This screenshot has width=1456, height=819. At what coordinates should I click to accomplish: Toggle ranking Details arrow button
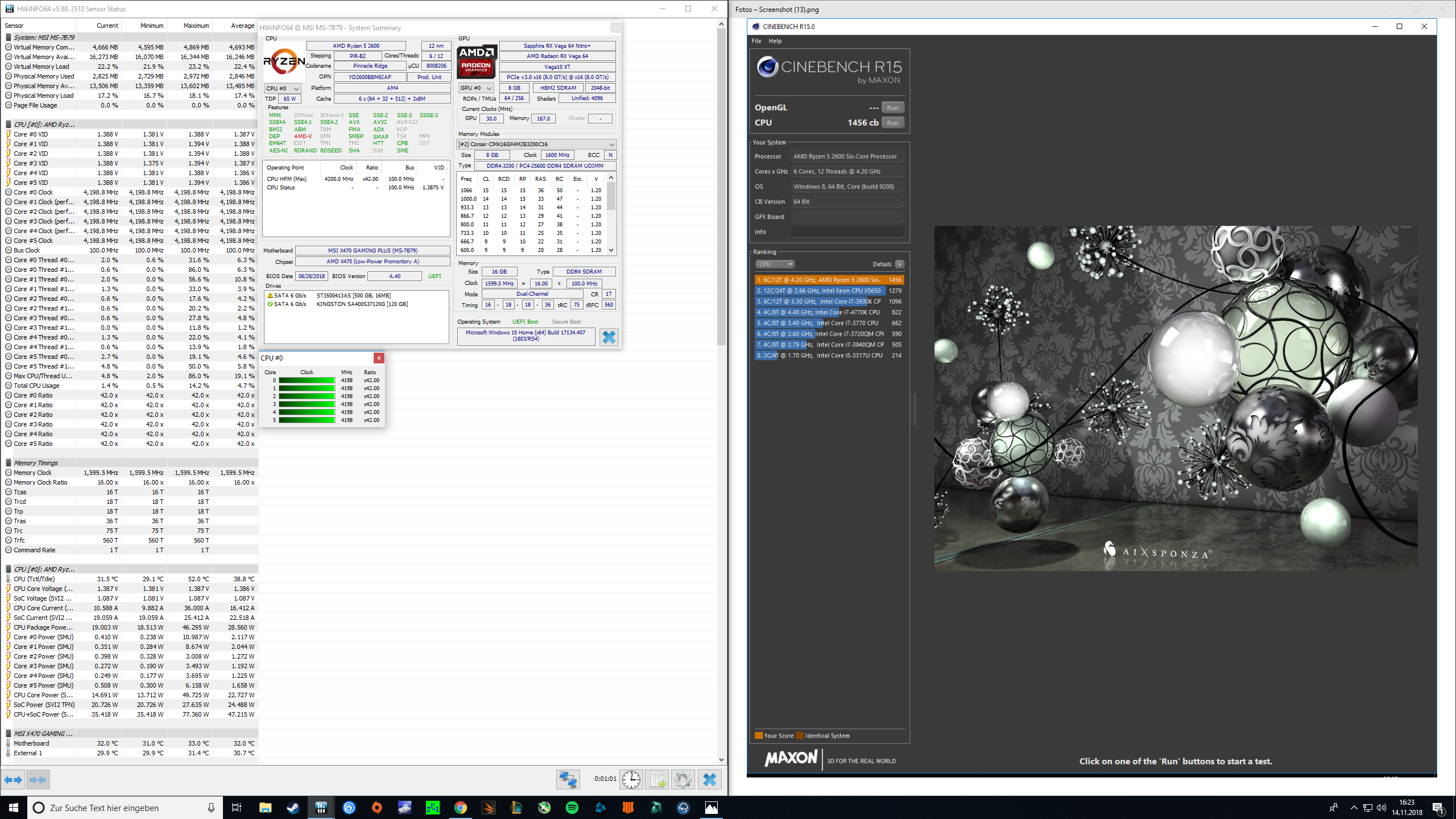(x=900, y=264)
